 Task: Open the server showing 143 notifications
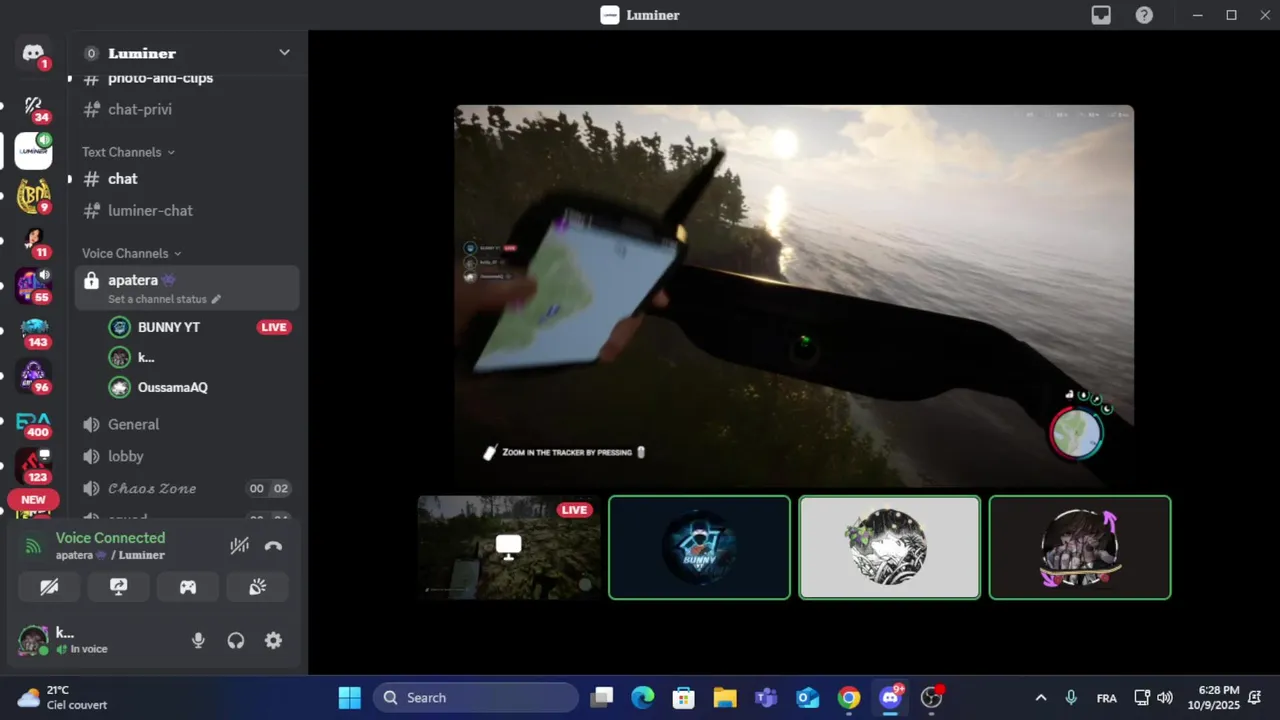33,331
